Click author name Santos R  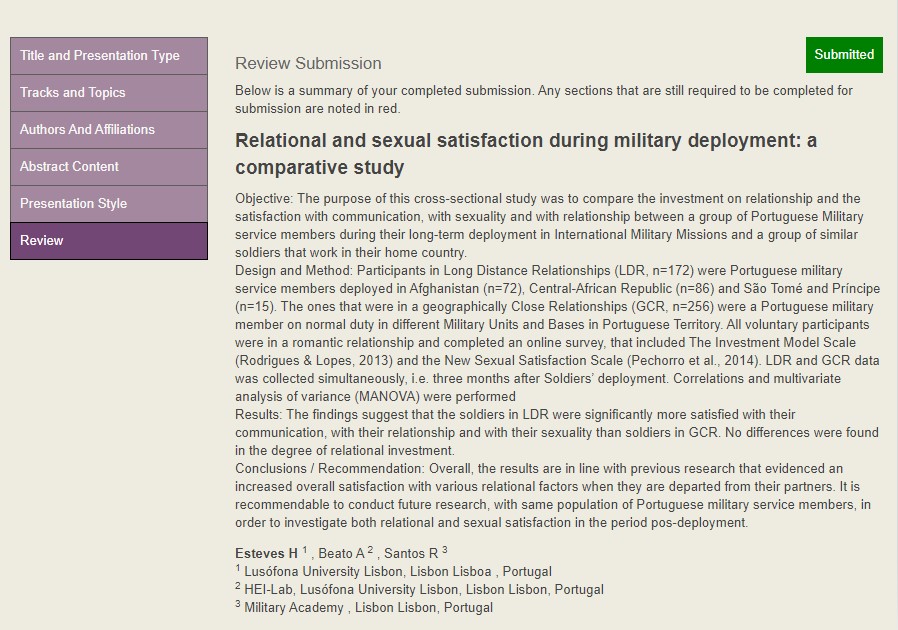pos(411,553)
